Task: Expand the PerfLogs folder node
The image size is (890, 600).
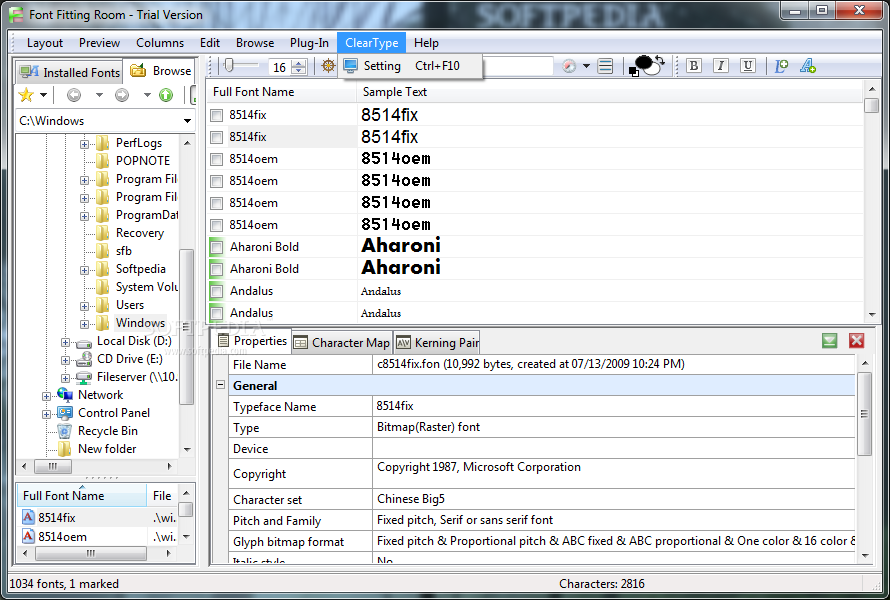Action: [x=84, y=144]
